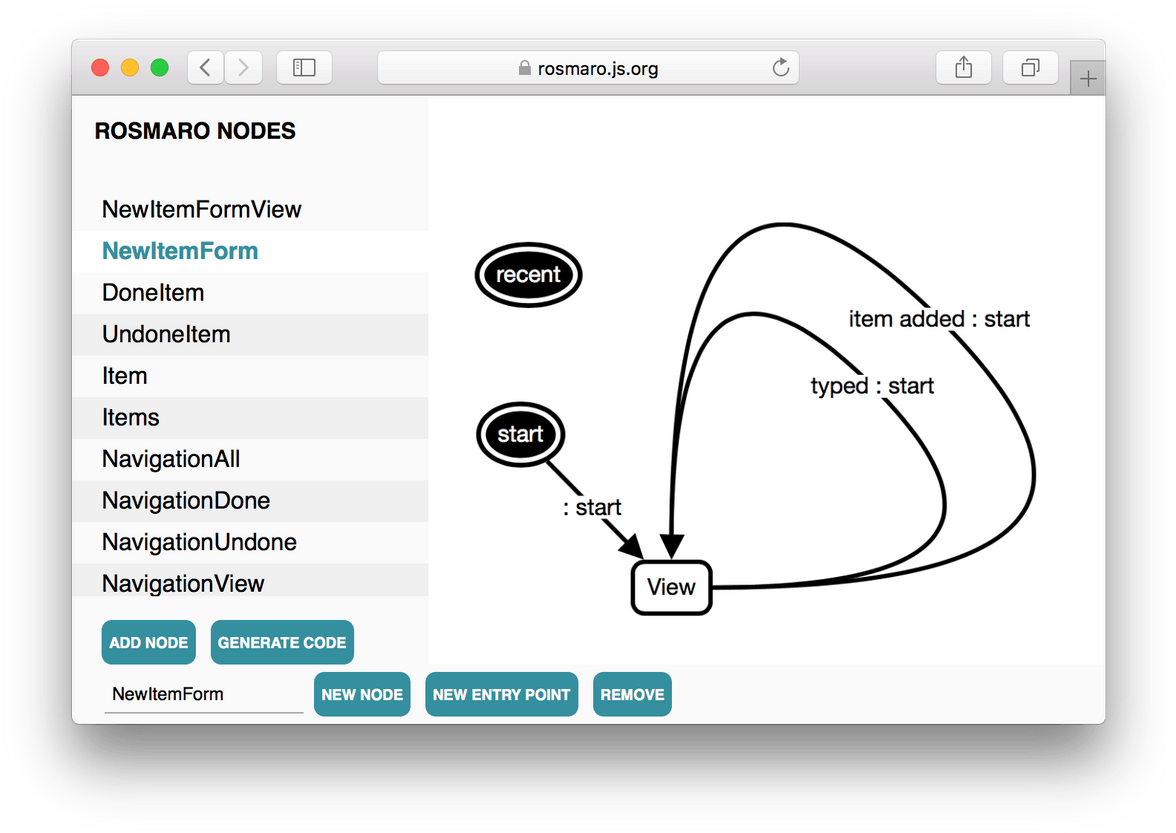Toggle the Safari sidebar icon

pos(304,68)
